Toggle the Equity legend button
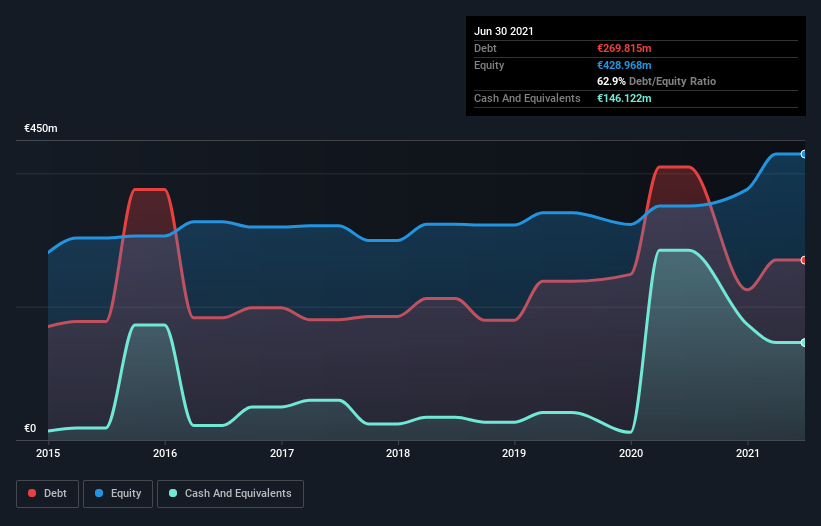The image size is (821, 526). 118,494
